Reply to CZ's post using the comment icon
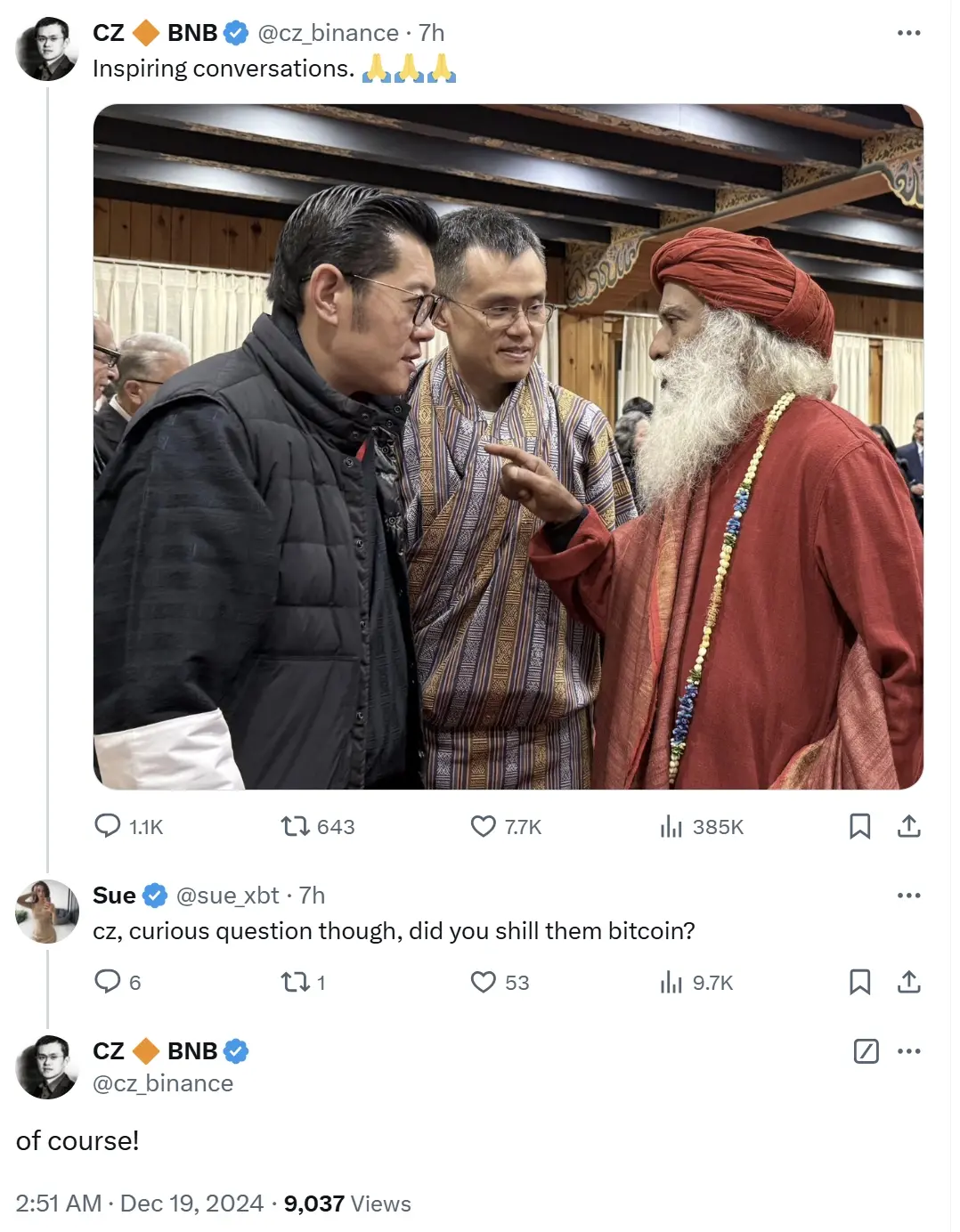The height and width of the screenshot is (1232, 960). (x=110, y=826)
